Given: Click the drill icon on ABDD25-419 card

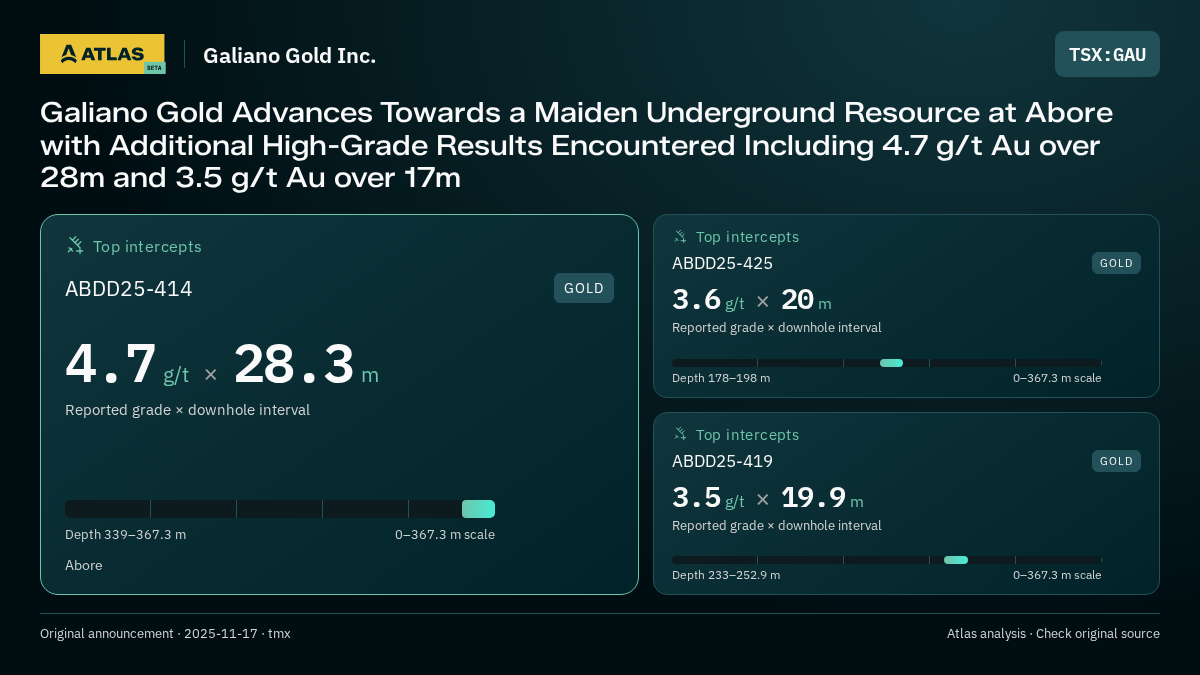Looking at the screenshot, I should [680, 434].
